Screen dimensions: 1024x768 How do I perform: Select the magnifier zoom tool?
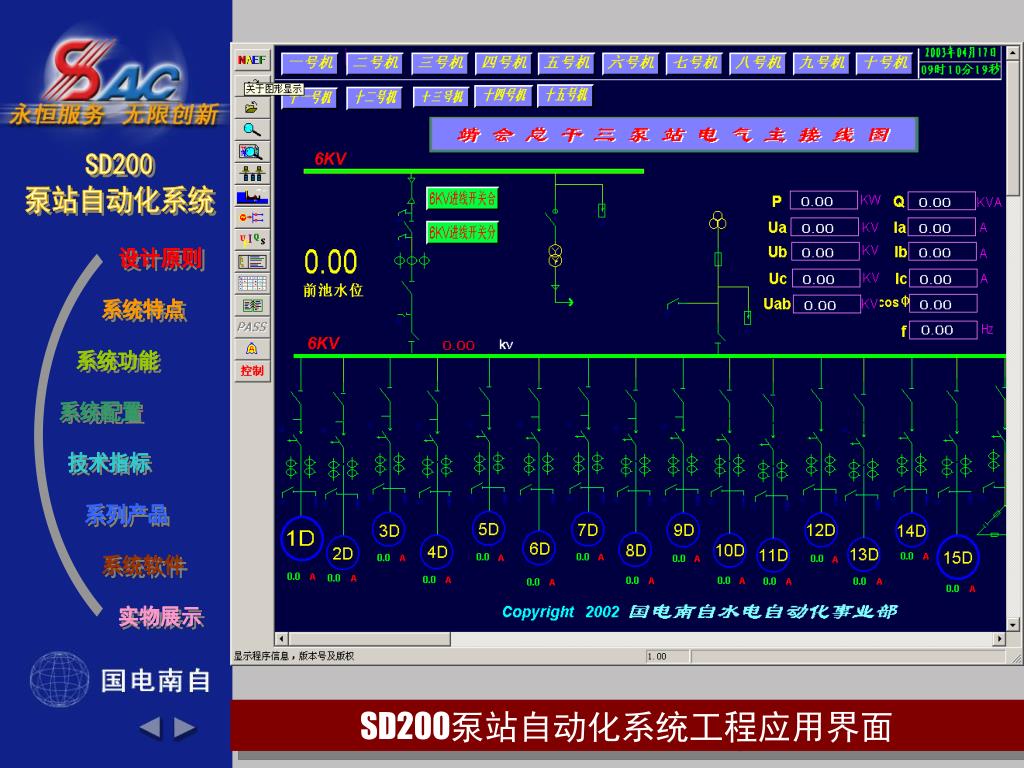(x=252, y=129)
